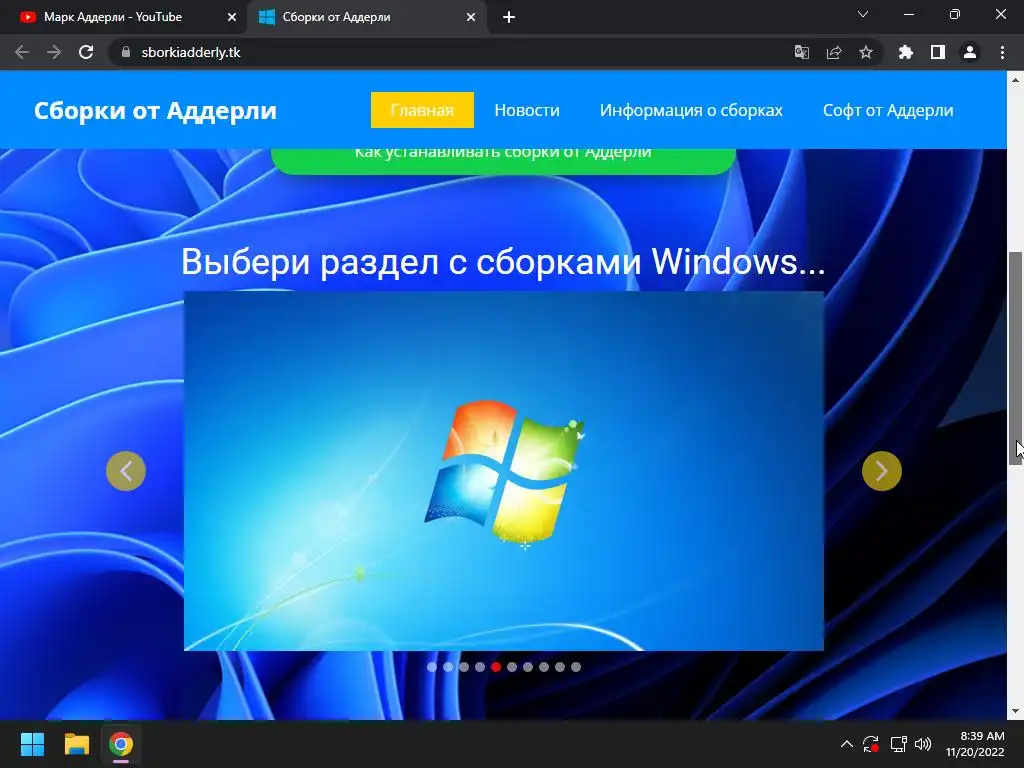
Task: Click the page vertical scrollbar thumb
Action: 1016,358
